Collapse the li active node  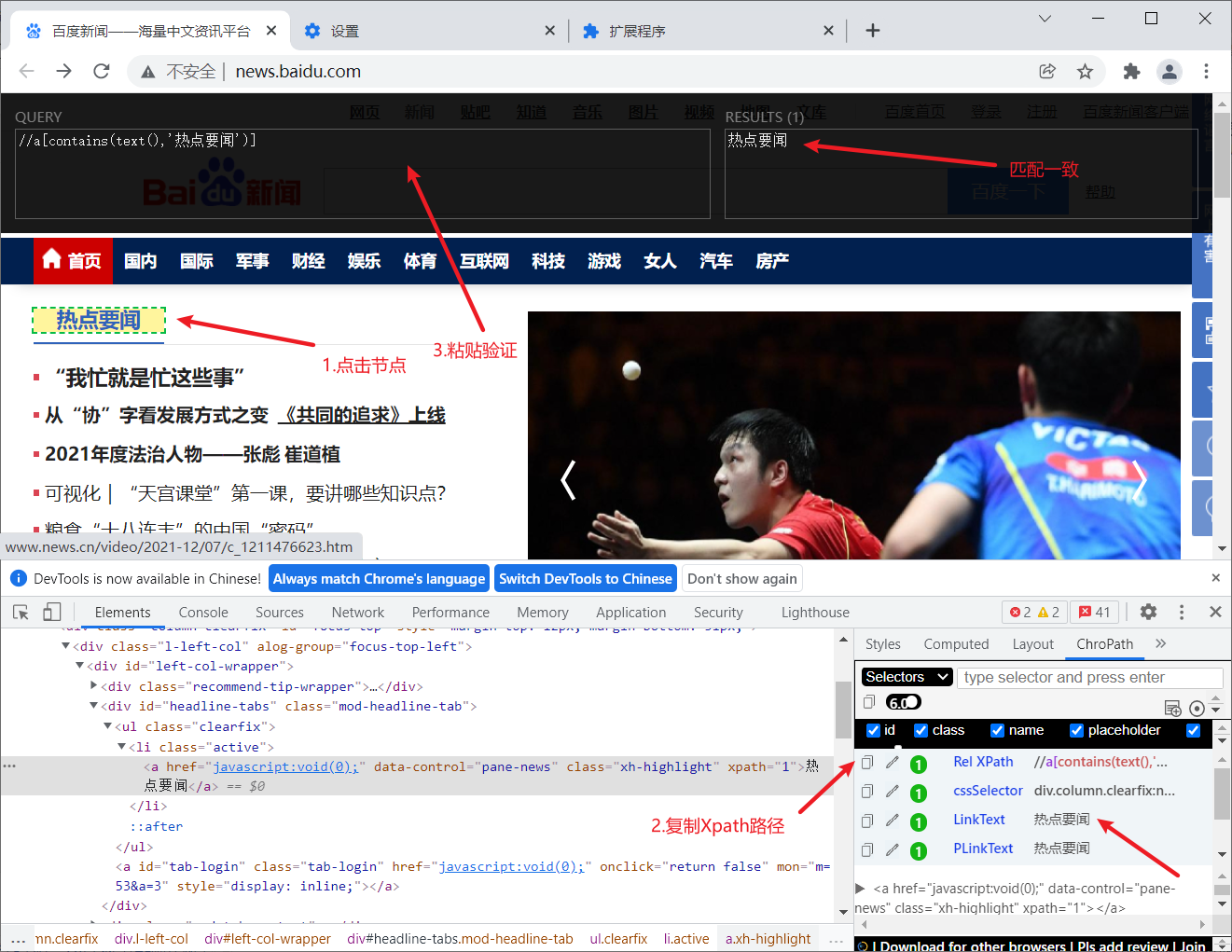121,746
